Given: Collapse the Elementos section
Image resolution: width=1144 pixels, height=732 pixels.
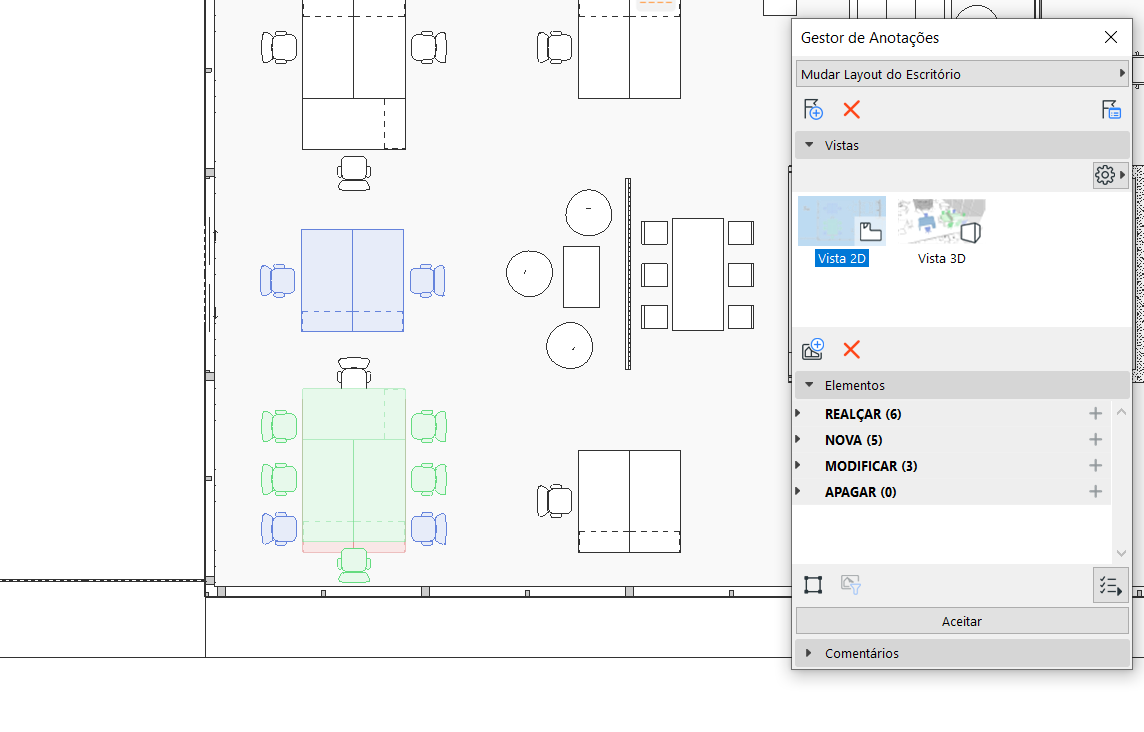Looking at the screenshot, I should [x=809, y=386].
